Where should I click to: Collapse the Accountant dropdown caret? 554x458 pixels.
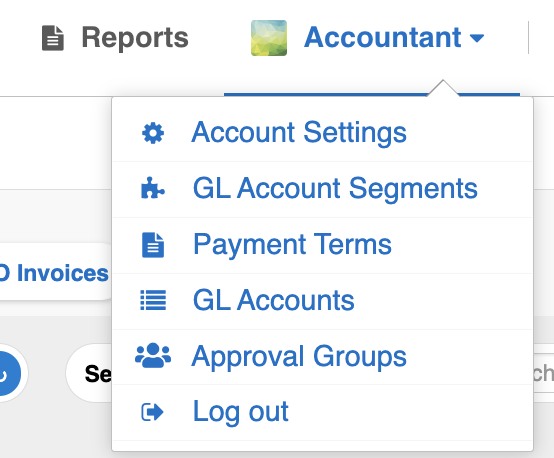click(x=477, y=38)
